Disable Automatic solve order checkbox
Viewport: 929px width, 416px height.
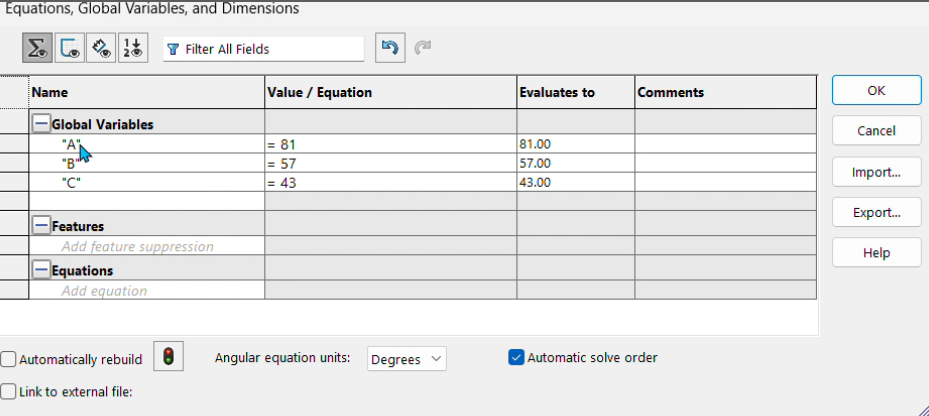click(516, 357)
